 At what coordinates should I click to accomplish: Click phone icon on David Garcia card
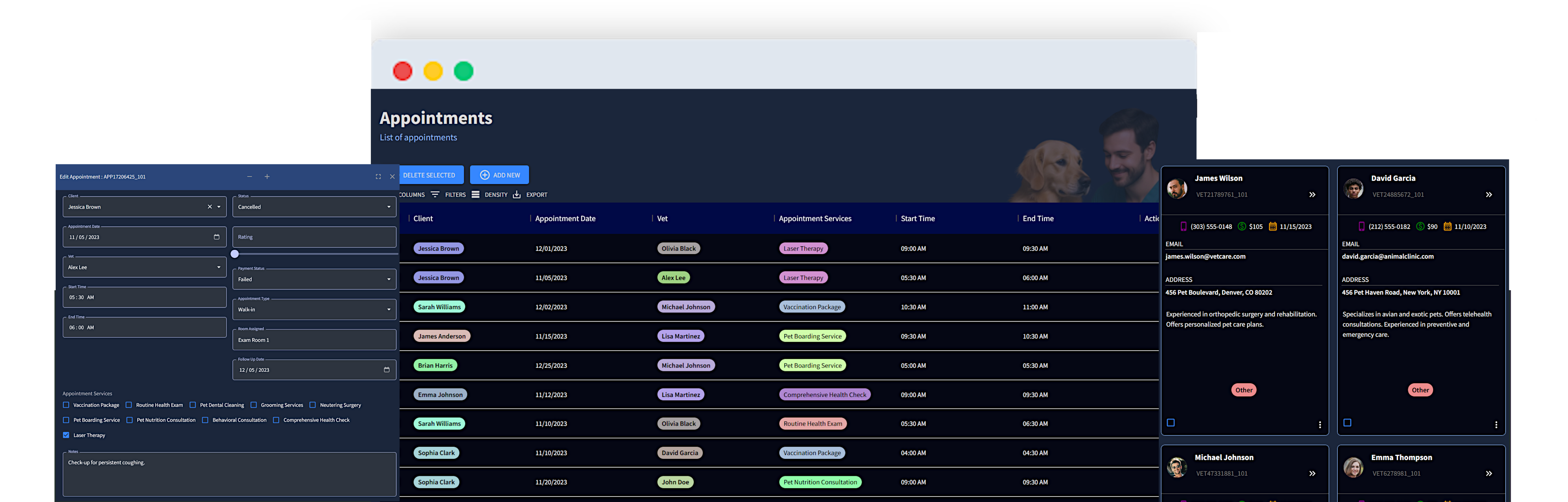coord(1361,226)
